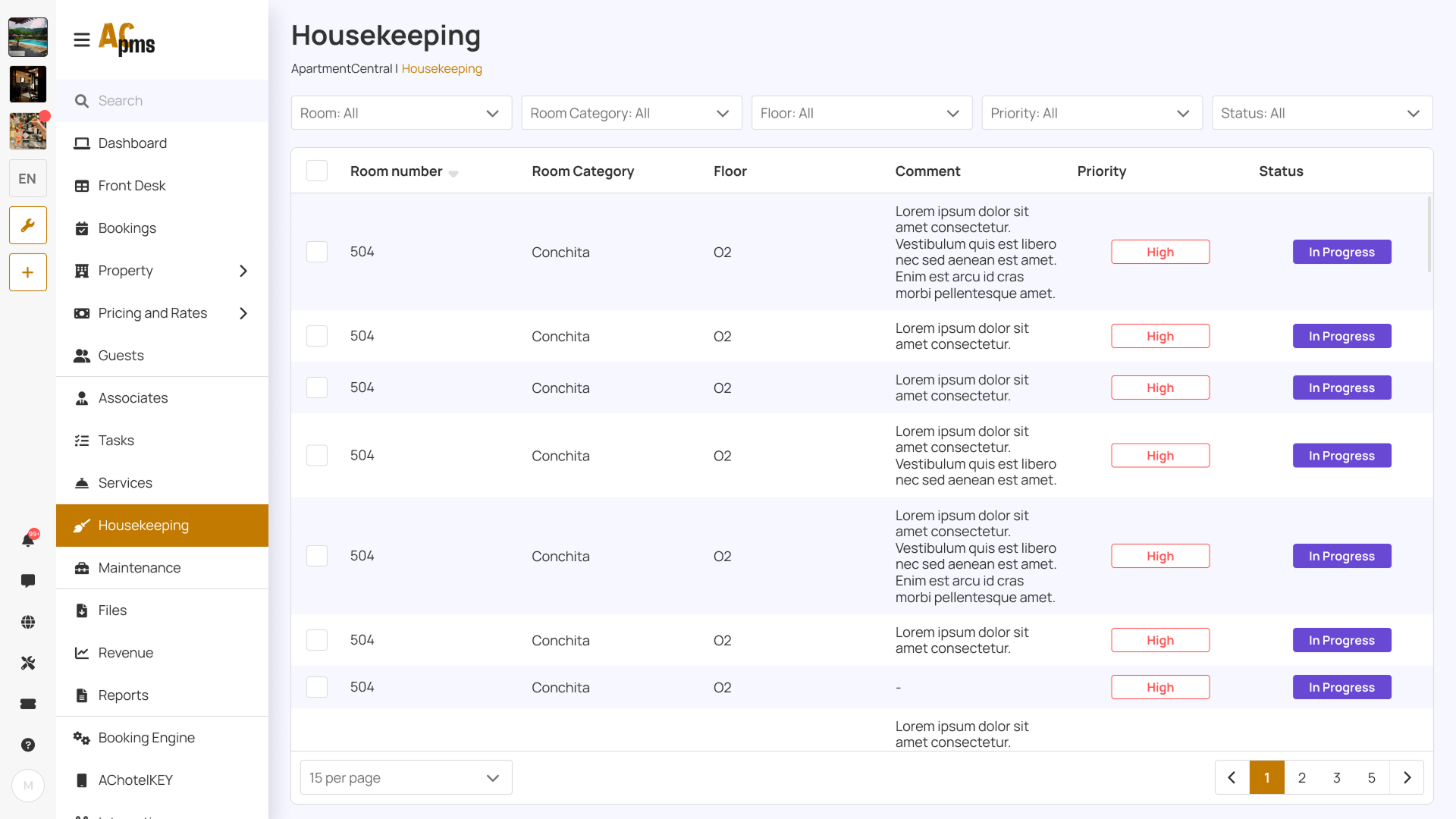Click the ApartmentCentral breadcrumb link
Image resolution: width=1456 pixels, height=819 pixels.
pos(341,68)
